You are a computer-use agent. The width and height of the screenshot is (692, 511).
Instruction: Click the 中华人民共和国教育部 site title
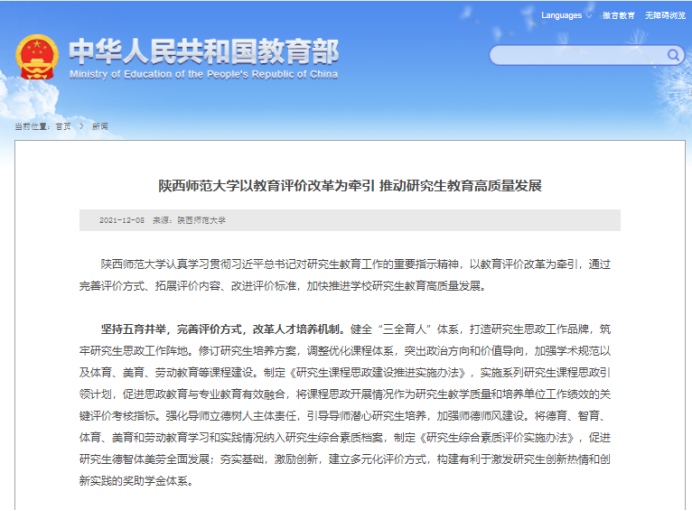coord(204,51)
